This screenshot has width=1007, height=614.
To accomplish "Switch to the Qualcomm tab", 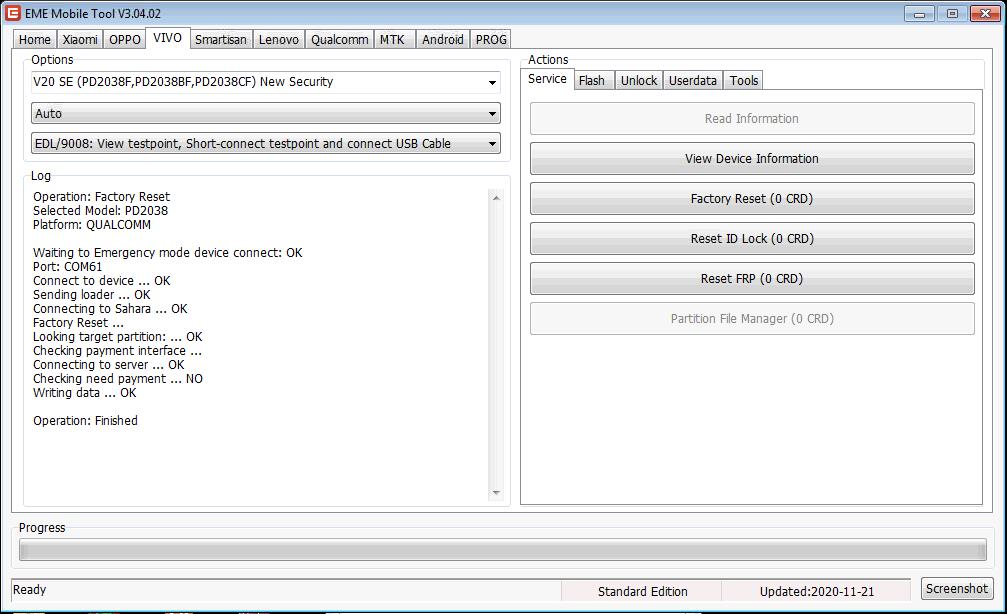I will (x=340, y=39).
